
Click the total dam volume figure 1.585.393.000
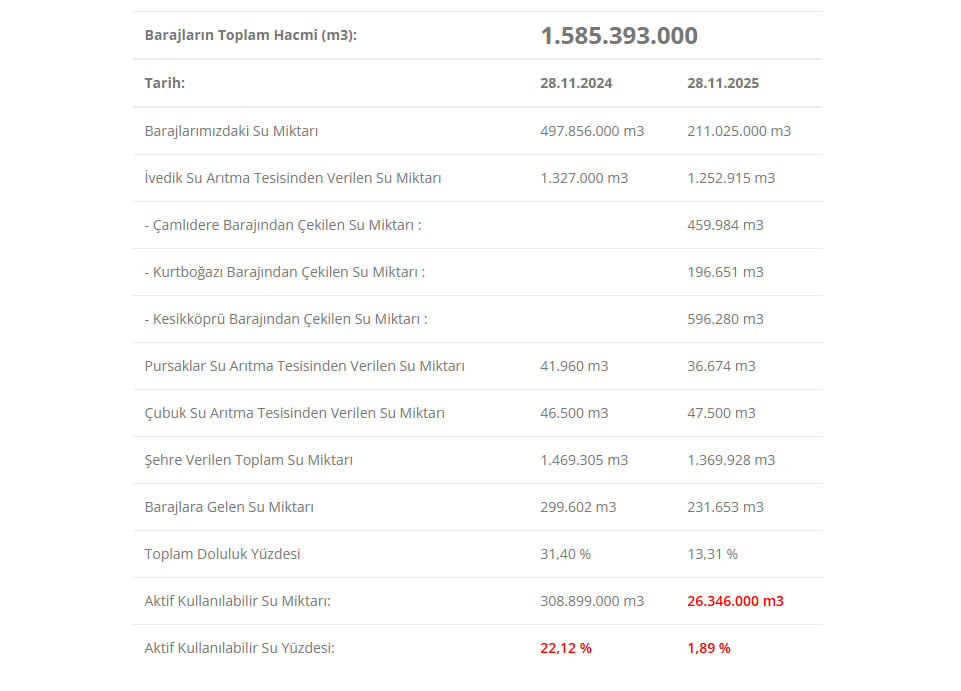point(619,36)
